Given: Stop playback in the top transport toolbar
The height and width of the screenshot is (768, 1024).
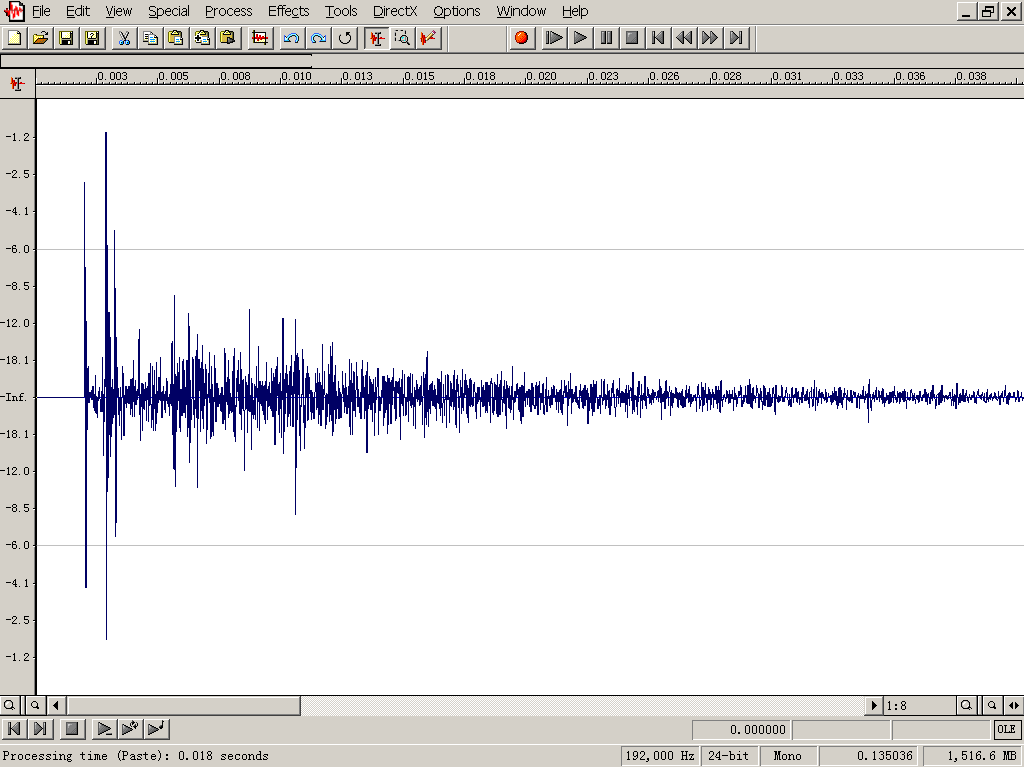Looking at the screenshot, I should click(632, 38).
